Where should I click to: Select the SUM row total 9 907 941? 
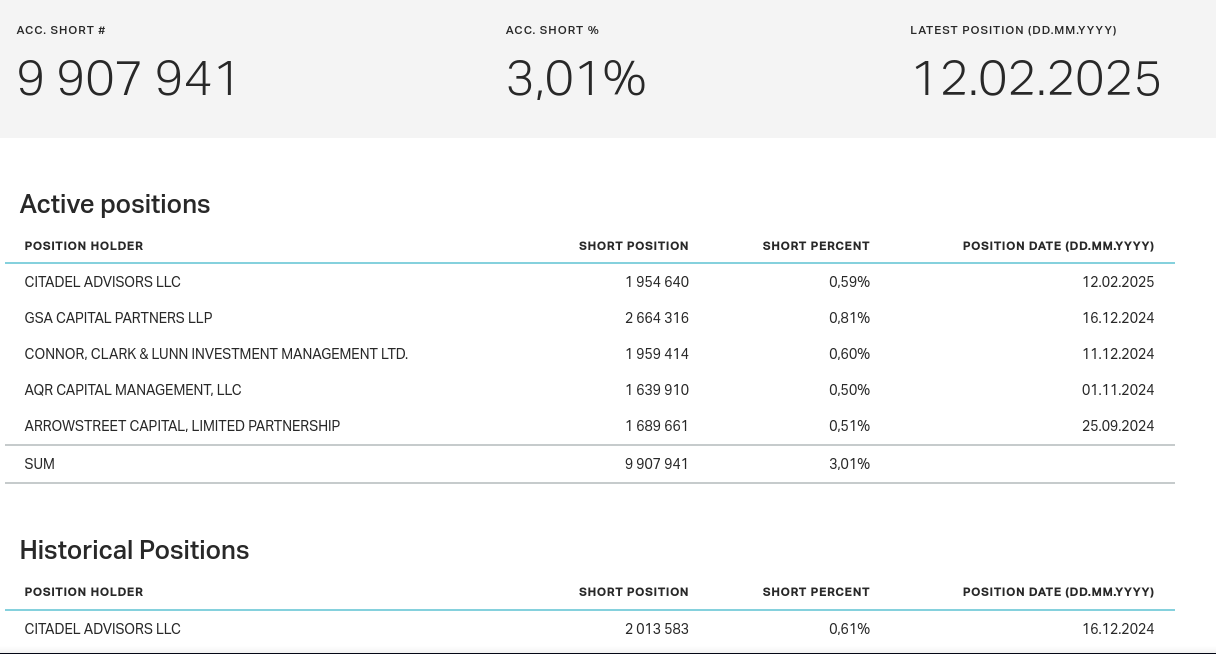(657, 464)
